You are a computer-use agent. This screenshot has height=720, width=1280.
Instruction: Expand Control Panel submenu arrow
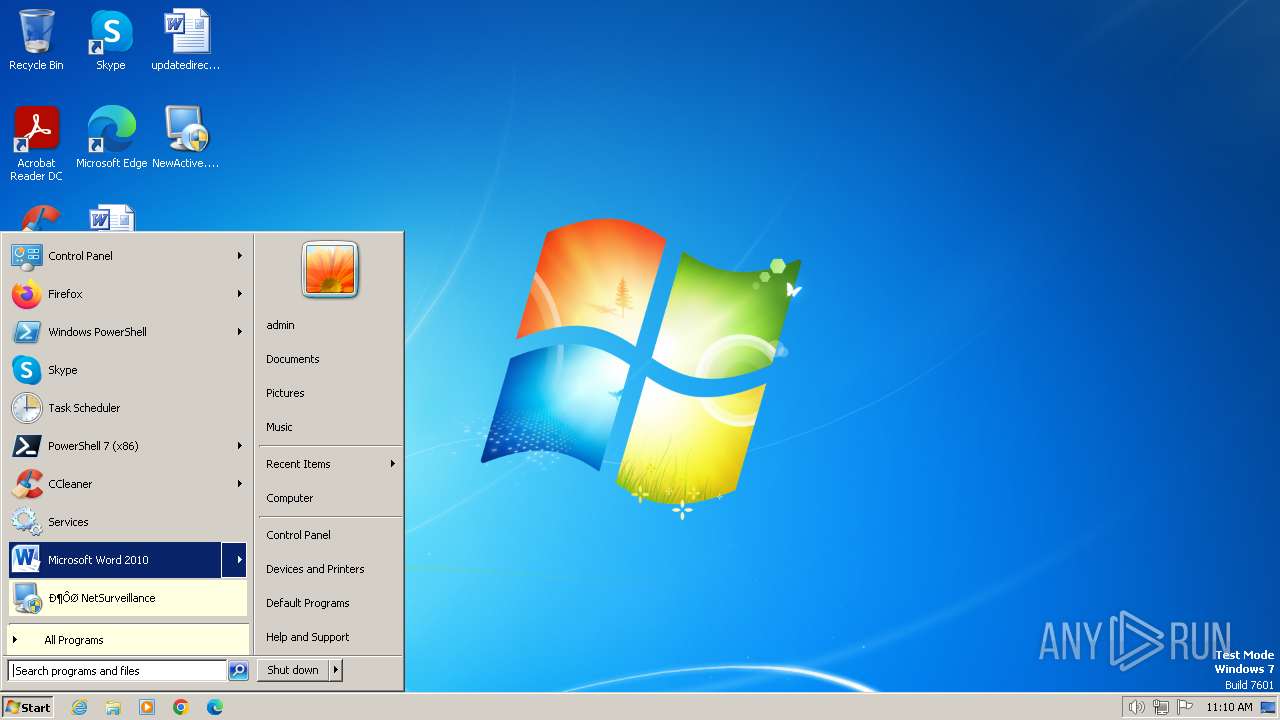(239, 256)
